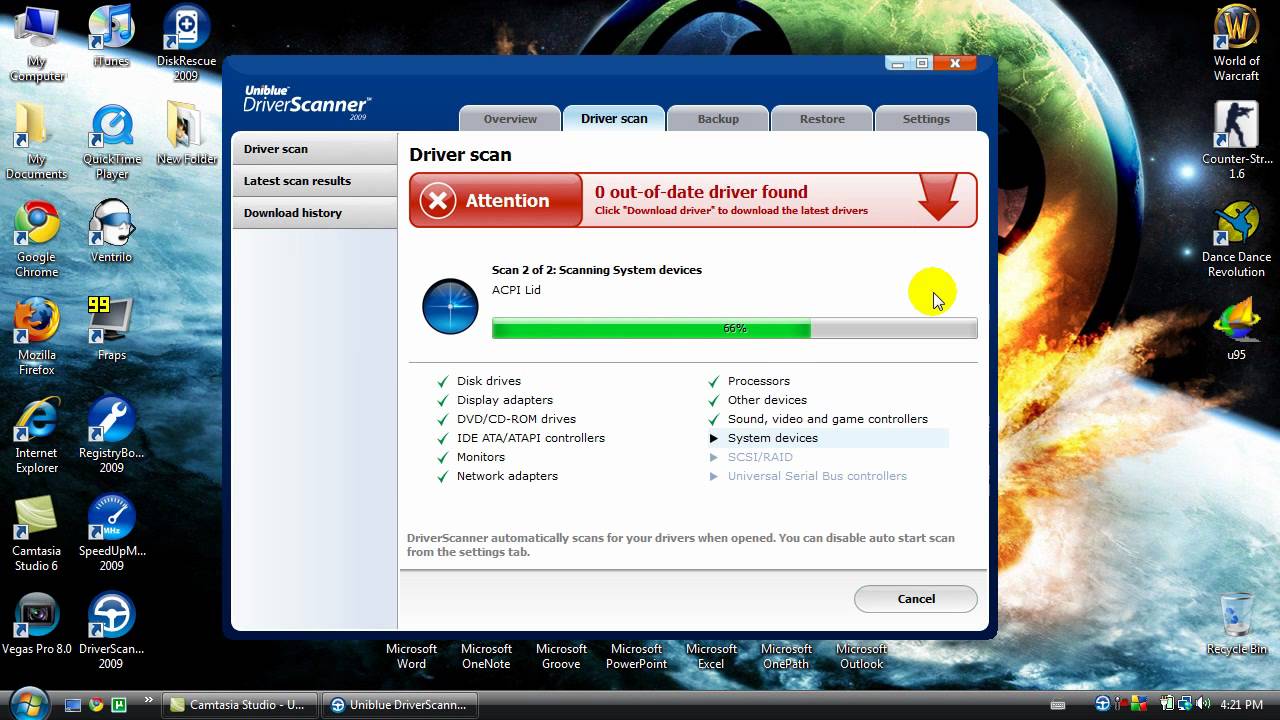The image size is (1280, 720).
Task: Select the Driver scan tab
Action: (x=614, y=118)
